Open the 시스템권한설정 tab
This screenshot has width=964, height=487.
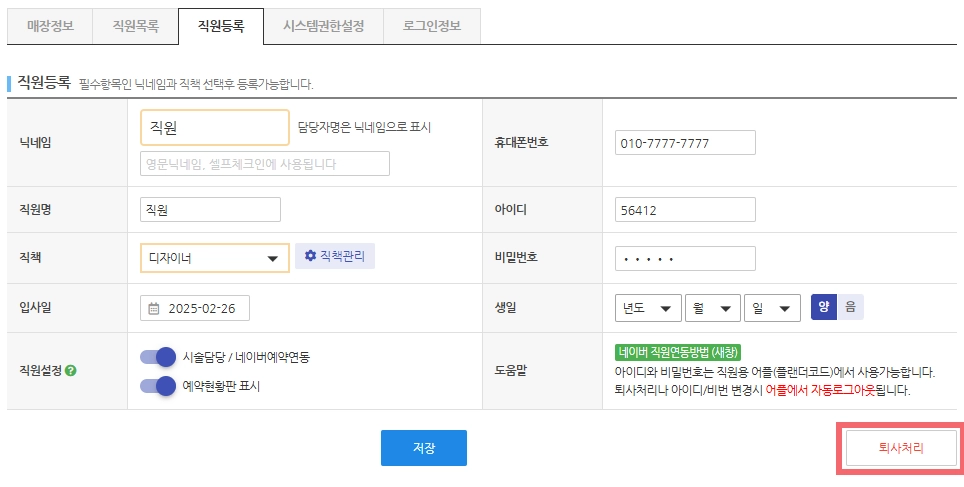click(x=323, y=26)
